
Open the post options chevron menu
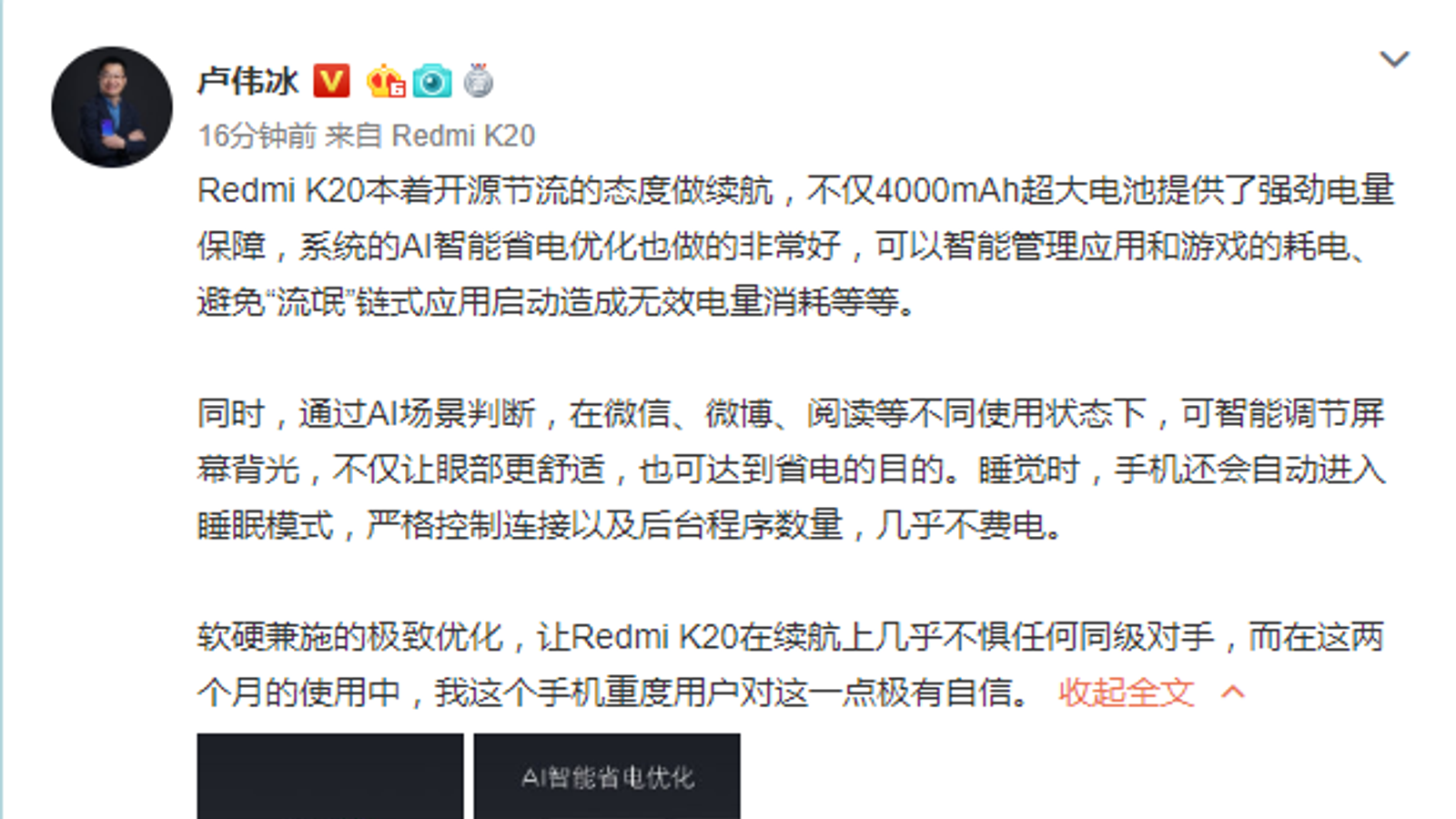pyautogui.click(x=1394, y=60)
